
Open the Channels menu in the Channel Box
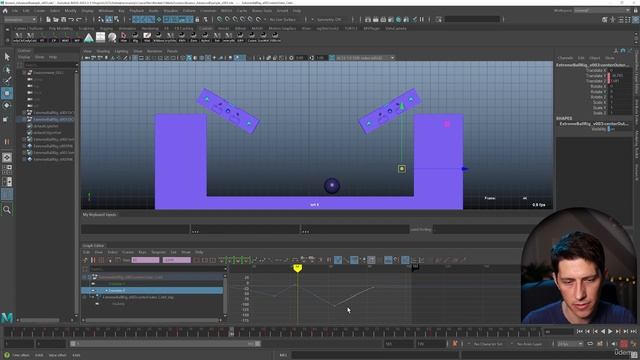coord(565,58)
